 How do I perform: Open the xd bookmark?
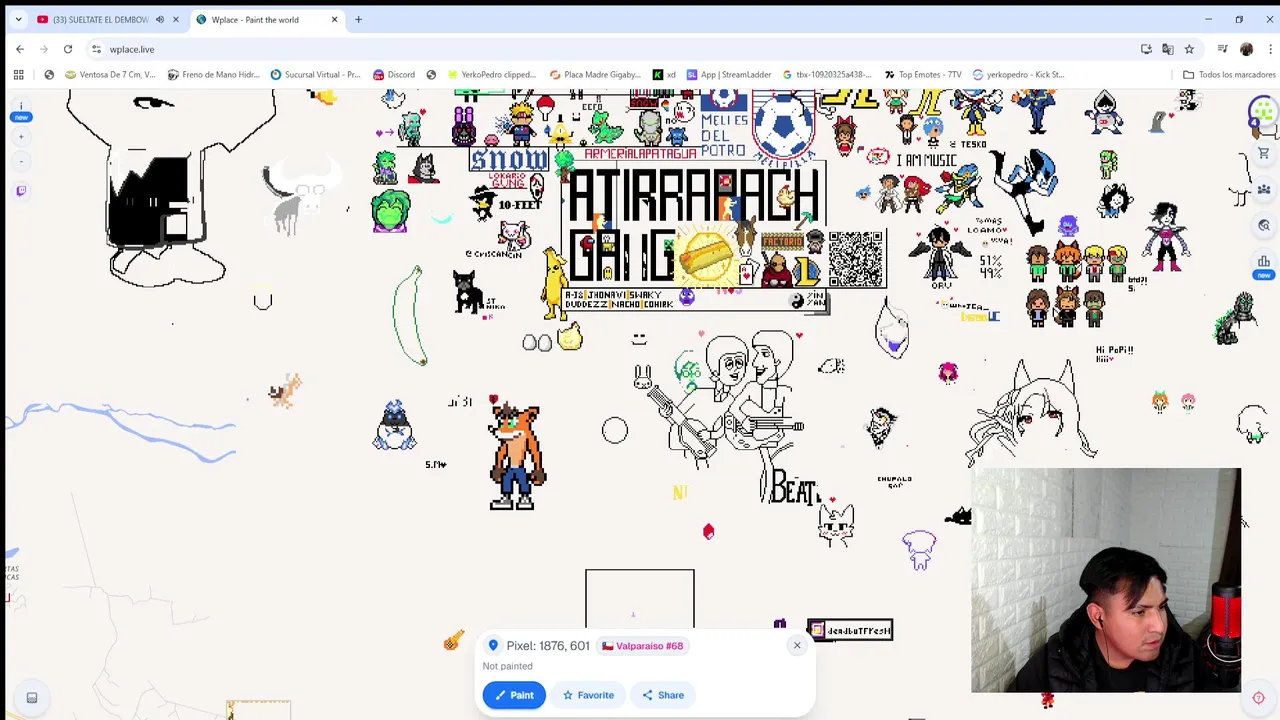[x=664, y=74]
